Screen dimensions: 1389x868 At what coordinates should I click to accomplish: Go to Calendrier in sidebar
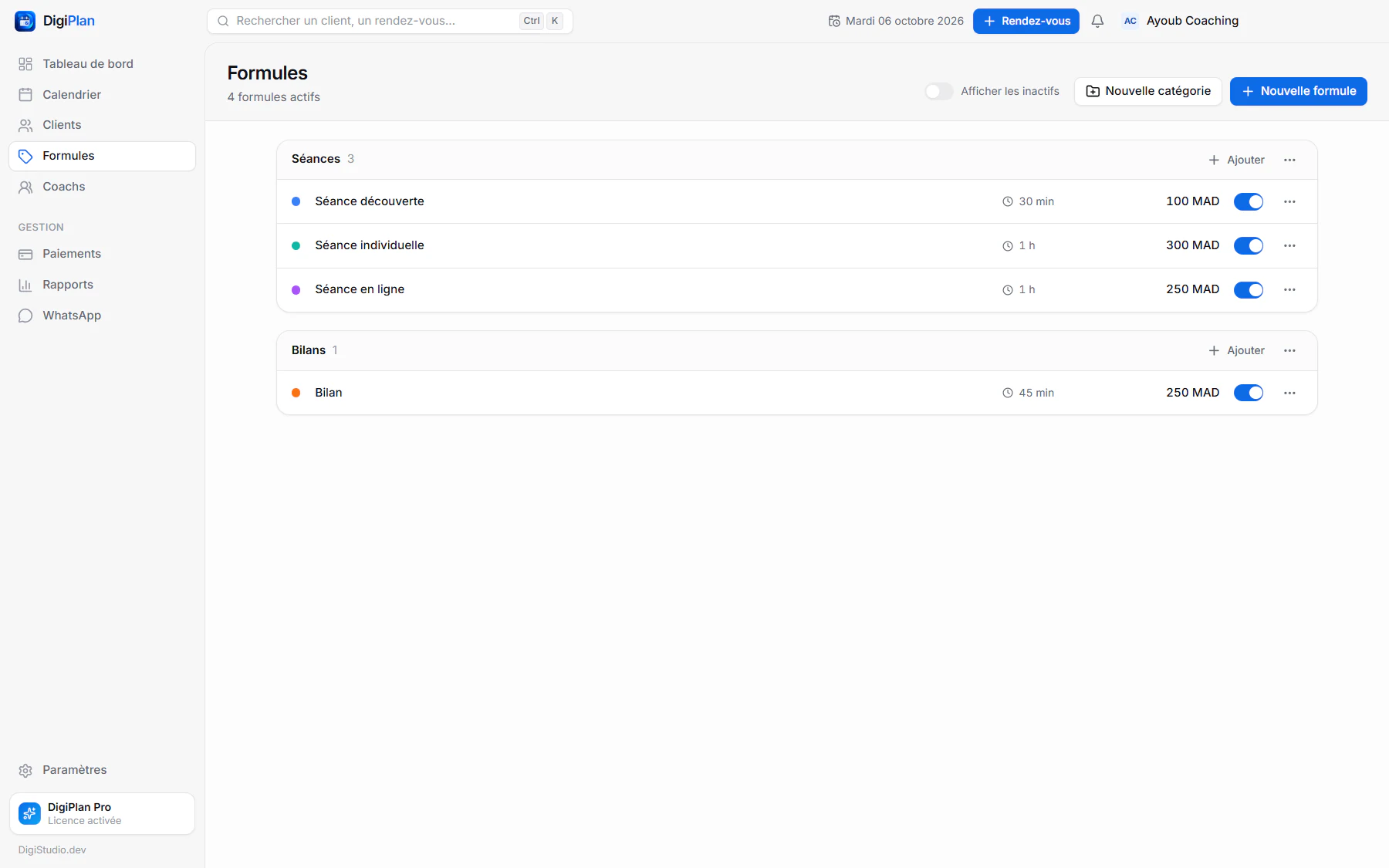102,95
